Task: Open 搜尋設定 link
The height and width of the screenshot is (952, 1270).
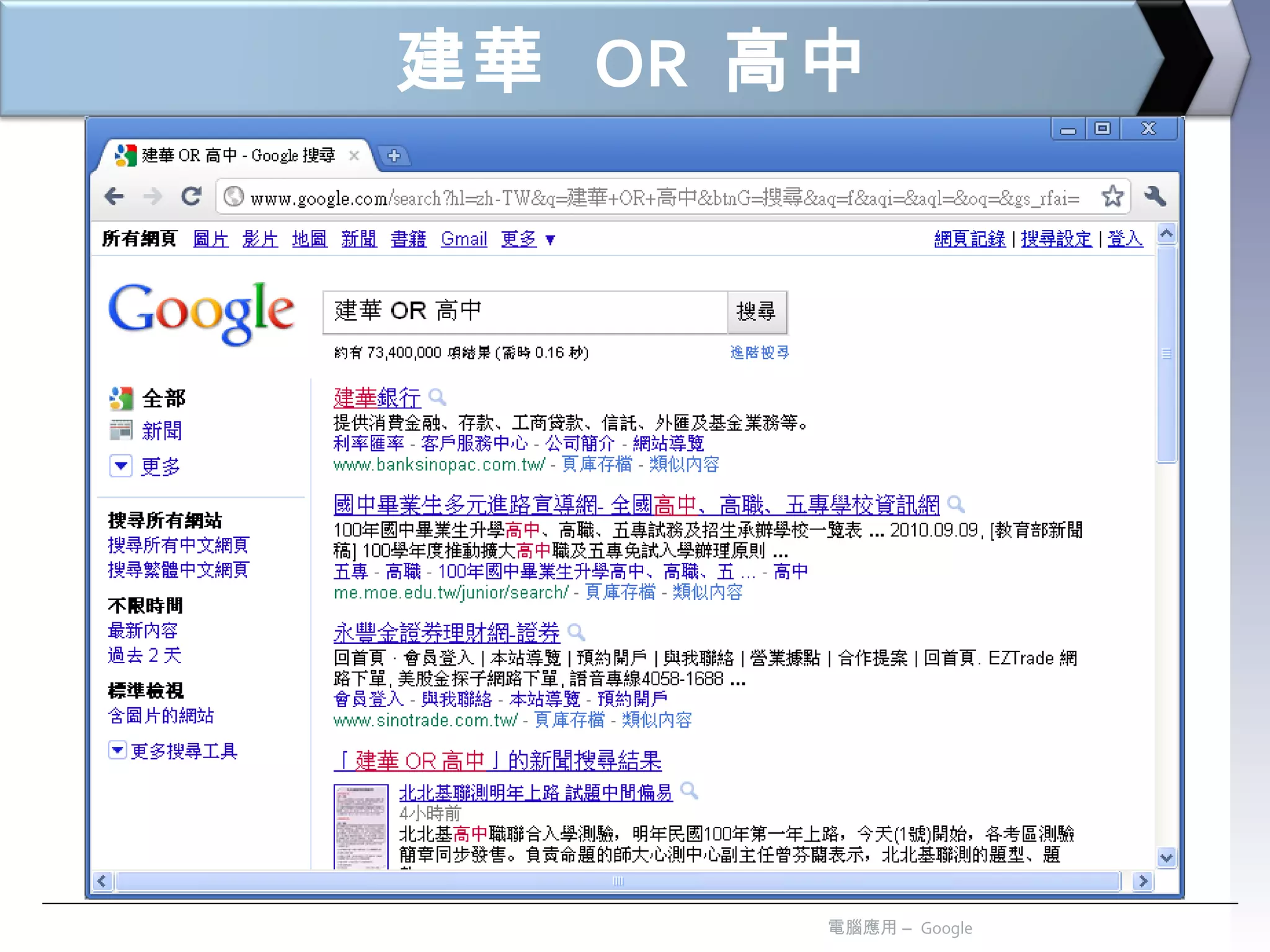Action: point(1057,239)
